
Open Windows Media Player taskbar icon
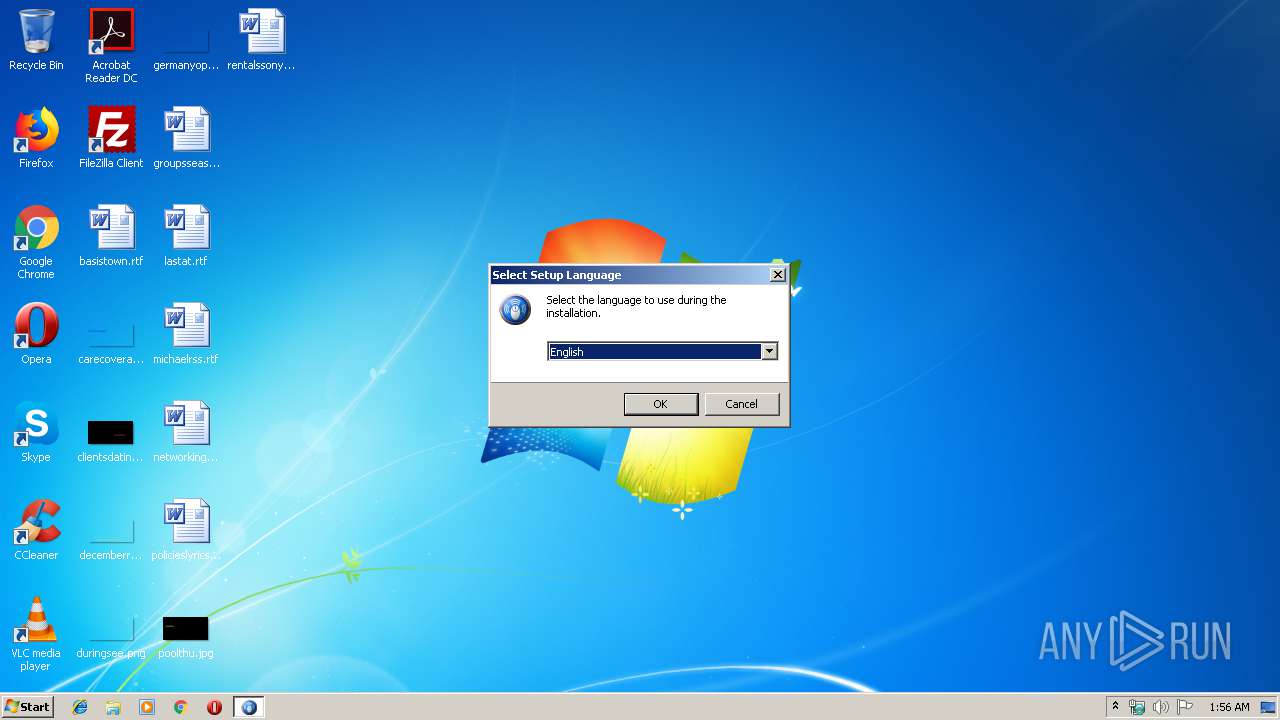(147, 707)
